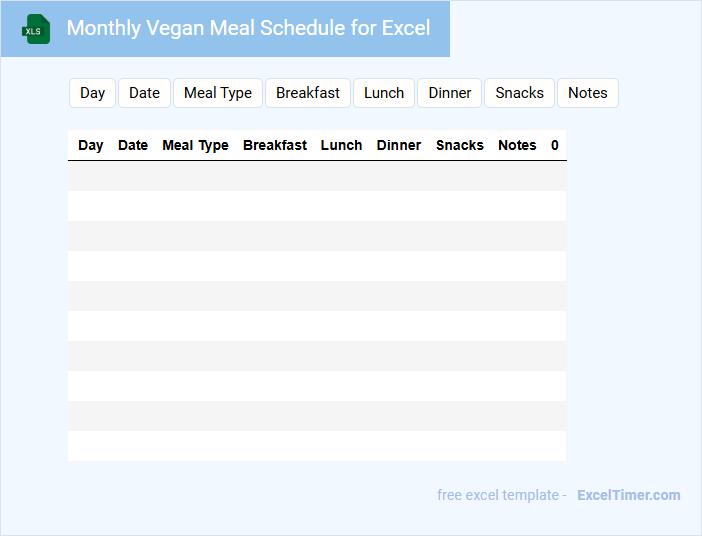Click the Dinner table column header
Viewport: 702px width, 536px height.
(x=399, y=145)
